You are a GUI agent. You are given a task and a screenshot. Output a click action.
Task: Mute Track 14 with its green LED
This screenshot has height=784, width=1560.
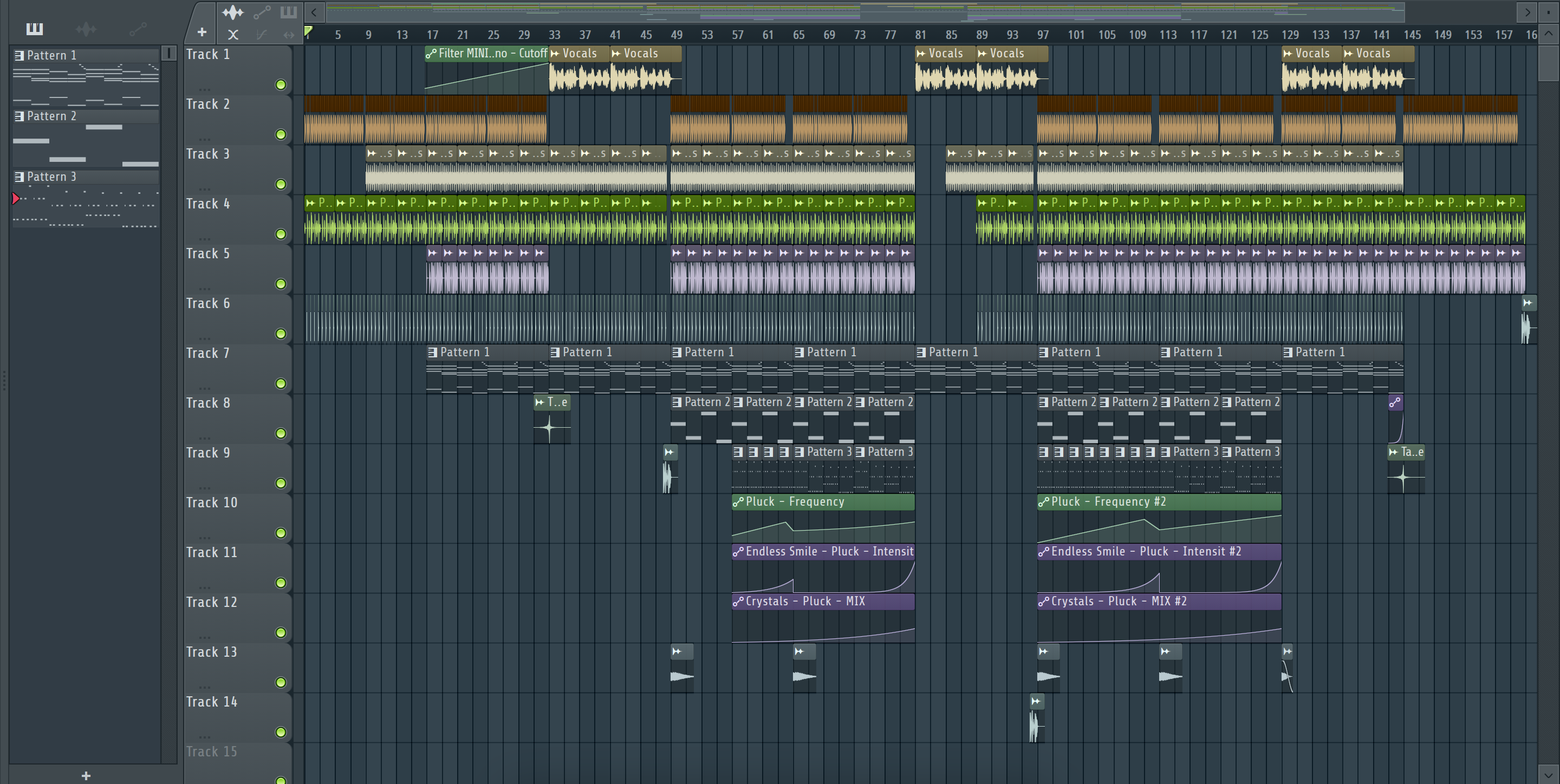[281, 732]
